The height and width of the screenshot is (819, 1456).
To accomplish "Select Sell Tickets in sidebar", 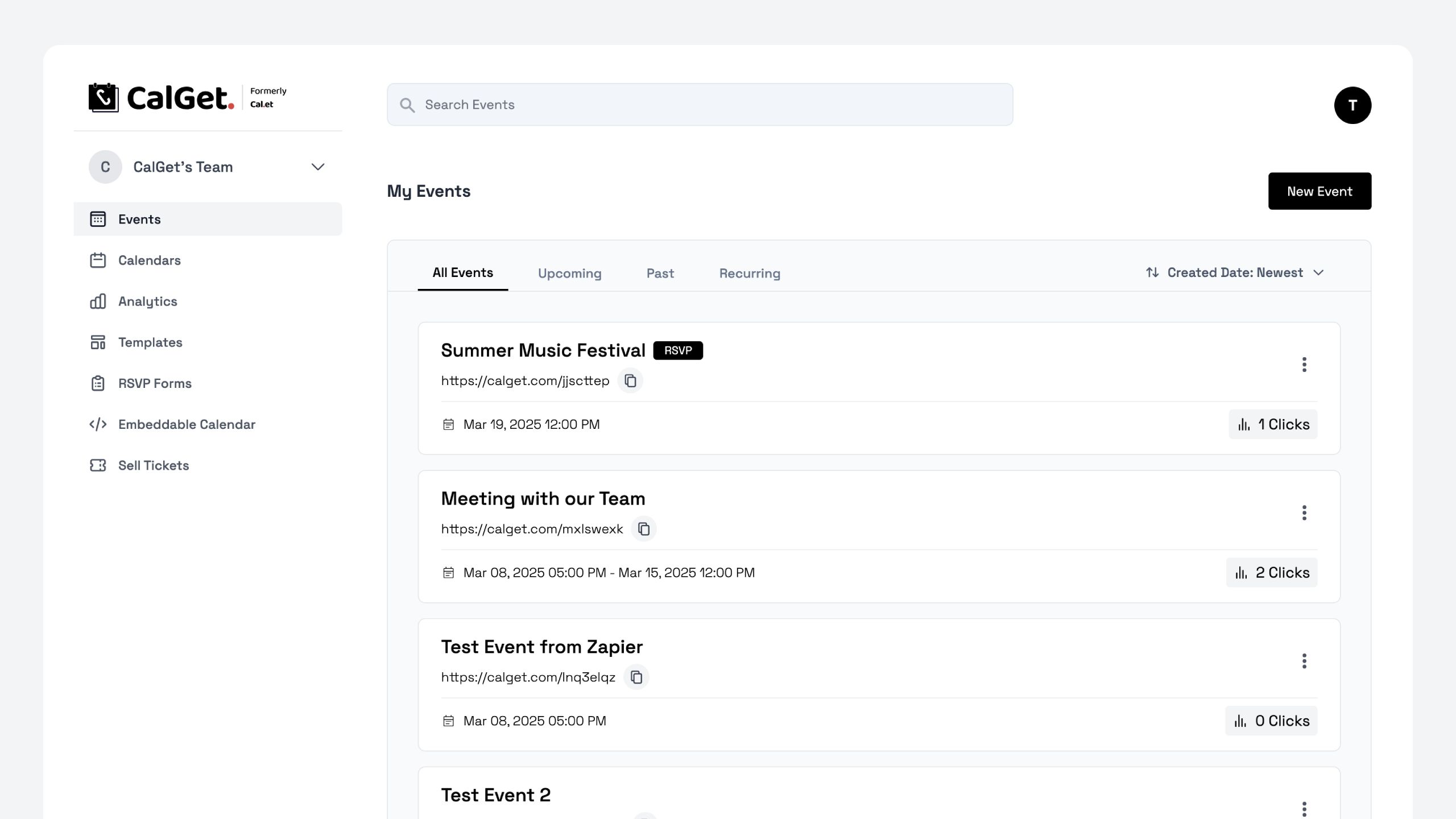I will click(x=154, y=465).
